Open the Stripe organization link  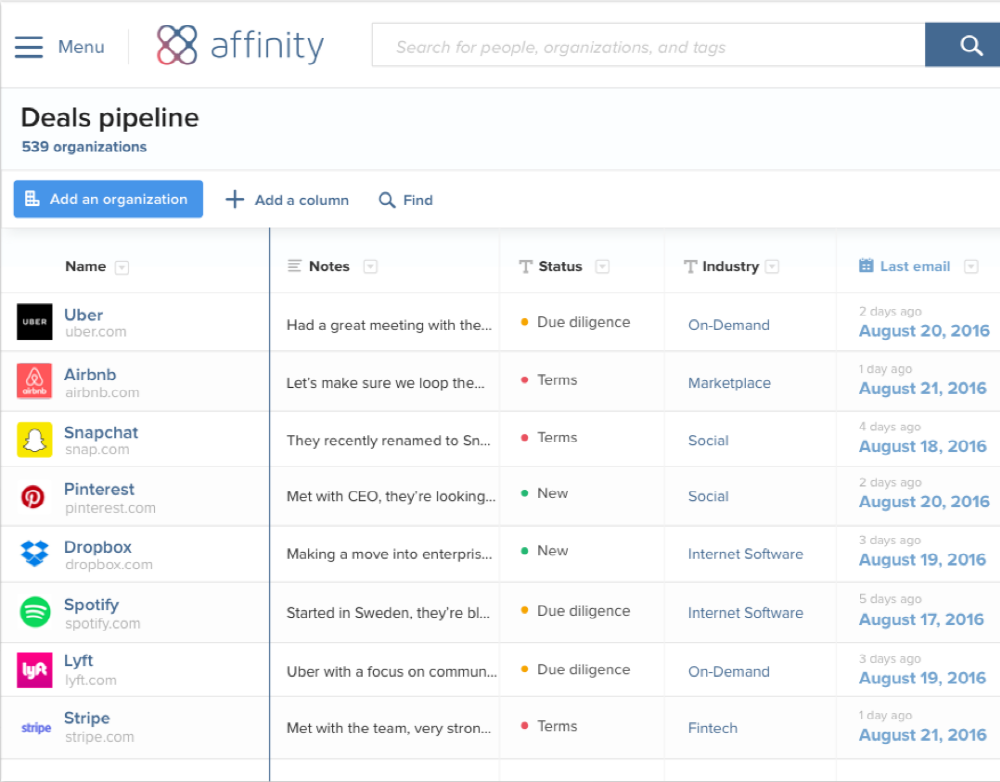(87, 718)
